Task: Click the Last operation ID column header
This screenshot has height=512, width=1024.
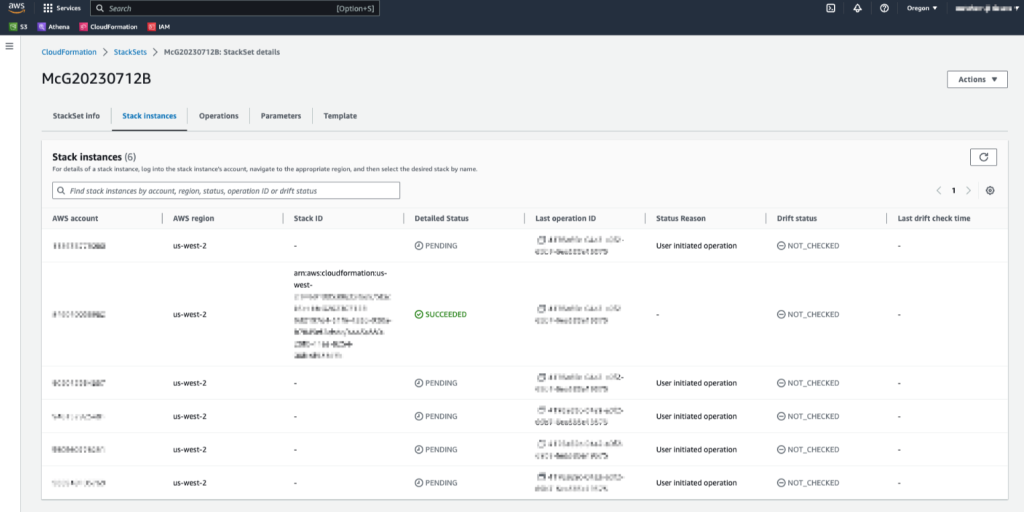Action: coord(566,218)
